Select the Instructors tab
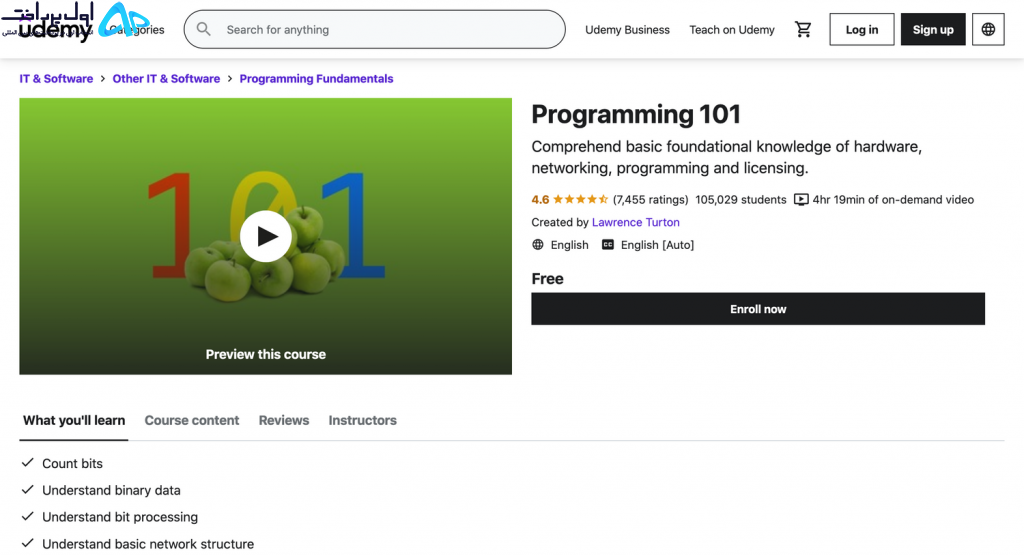This screenshot has width=1024, height=556. click(x=362, y=421)
